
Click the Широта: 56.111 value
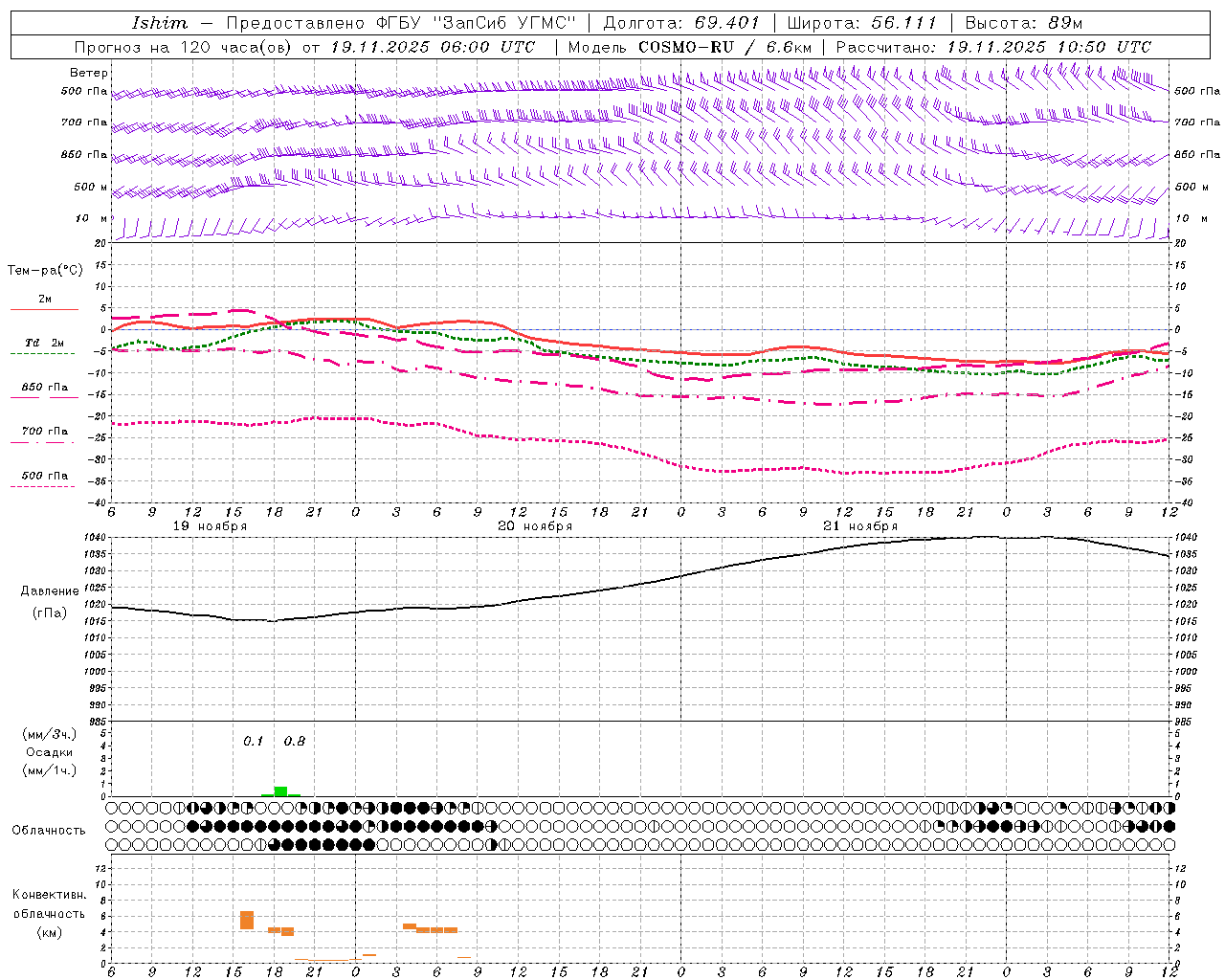[861, 23]
